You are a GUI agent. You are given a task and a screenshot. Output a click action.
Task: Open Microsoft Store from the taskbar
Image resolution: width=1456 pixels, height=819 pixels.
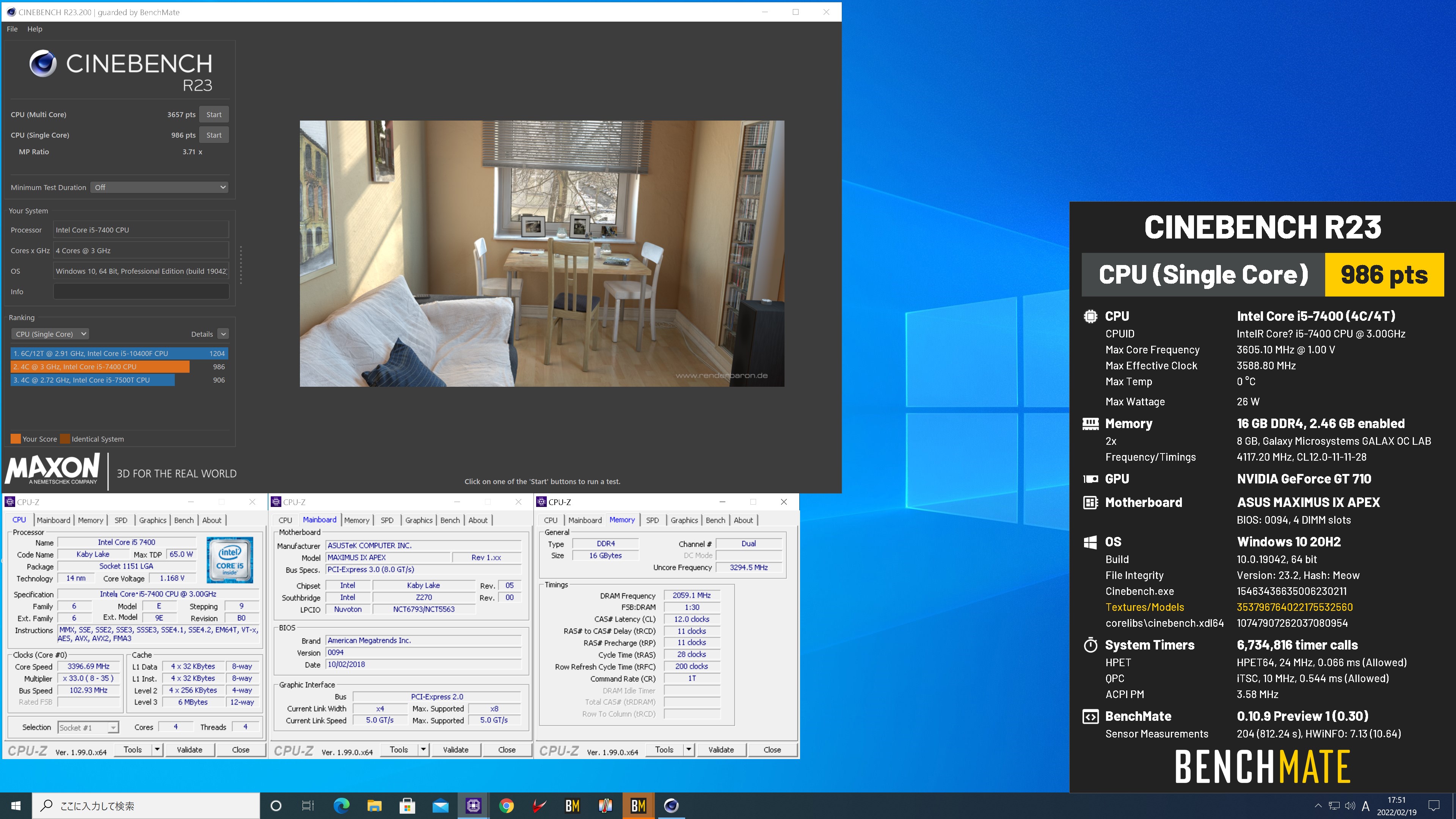click(x=408, y=805)
